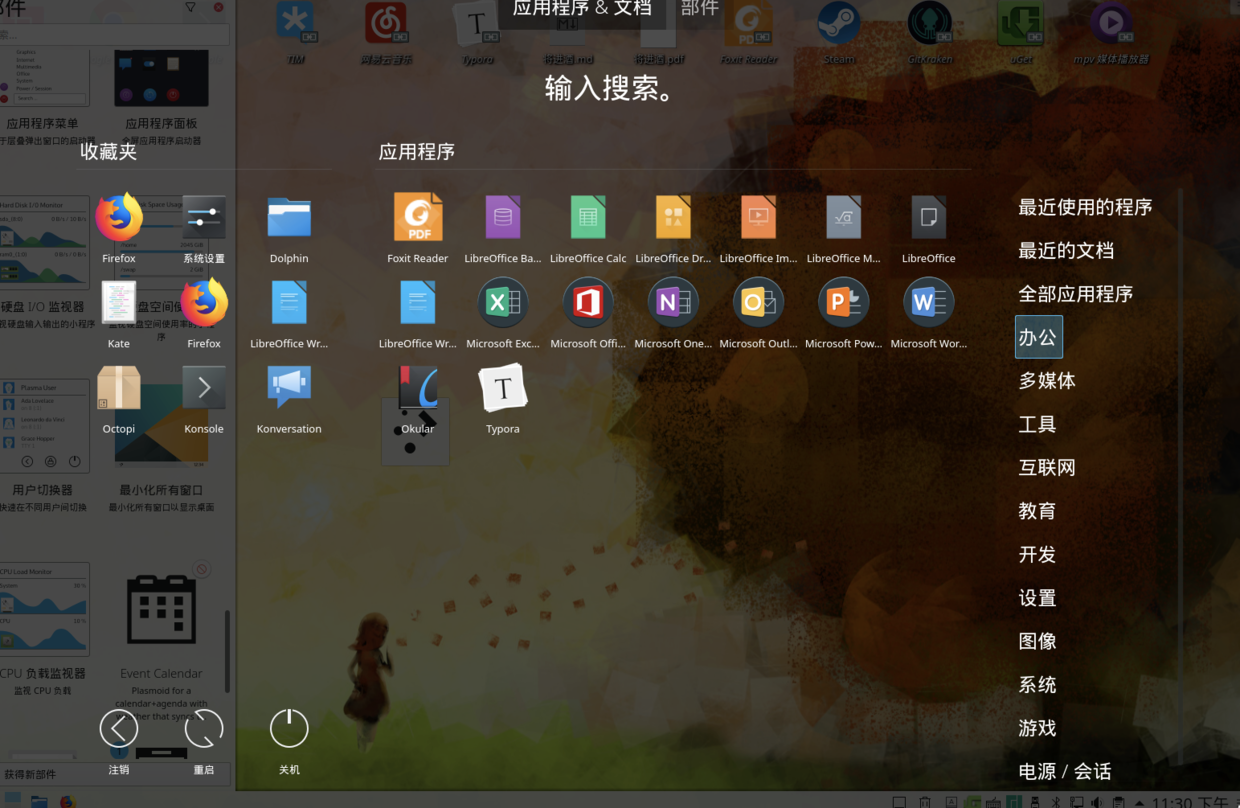Switch to 部件 tab
Image resolution: width=1240 pixels, height=808 pixels.
[x=699, y=9]
